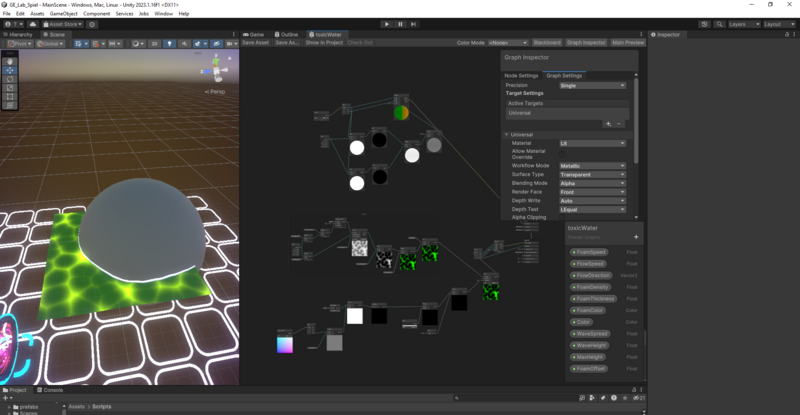Toggle the Allow Material Override checkbox
The image size is (800, 415).
(x=563, y=152)
